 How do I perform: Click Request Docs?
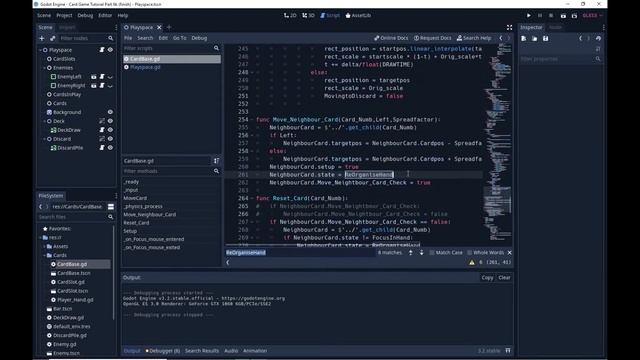click(x=432, y=38)
